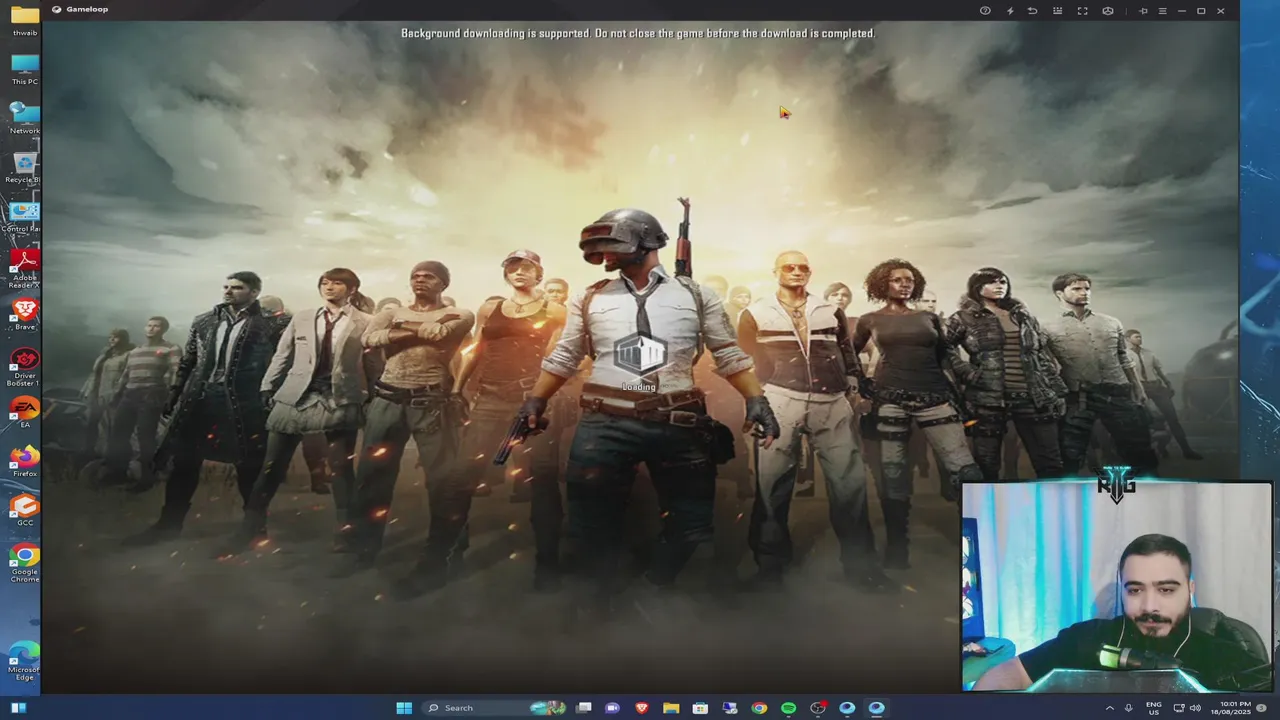Click the Gameloop title text in title bar
The image size is (1280, 720).
(87, 9)
